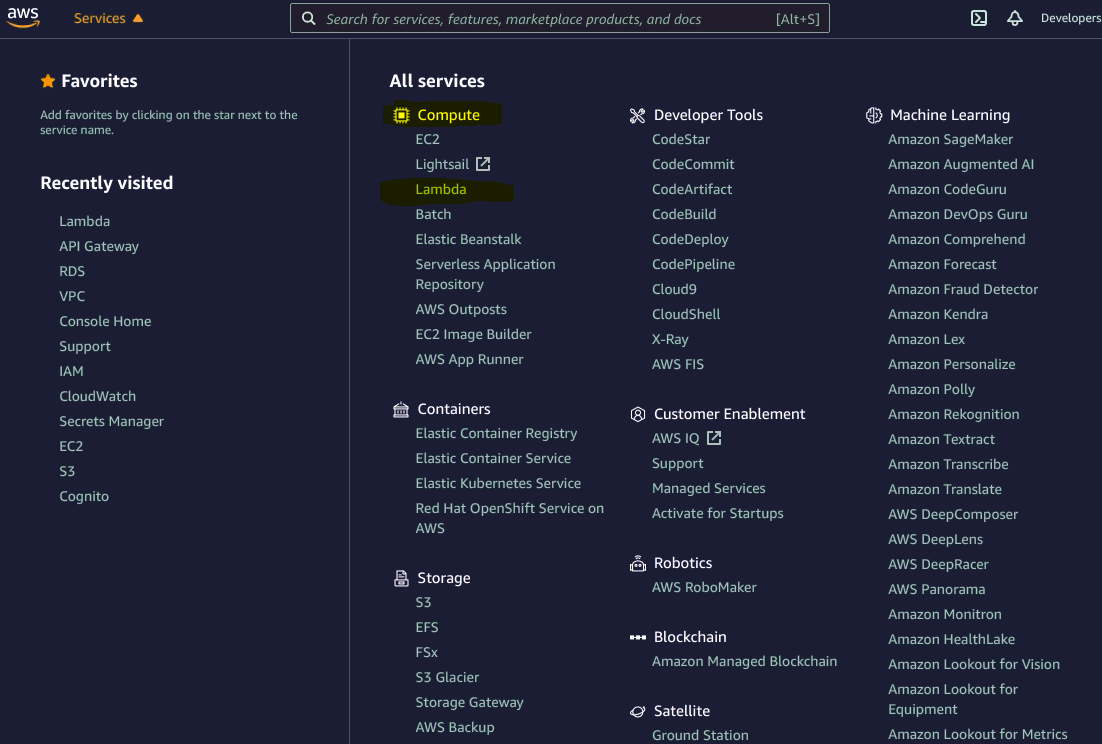Open RDS from Recently visited

(72, 271)
